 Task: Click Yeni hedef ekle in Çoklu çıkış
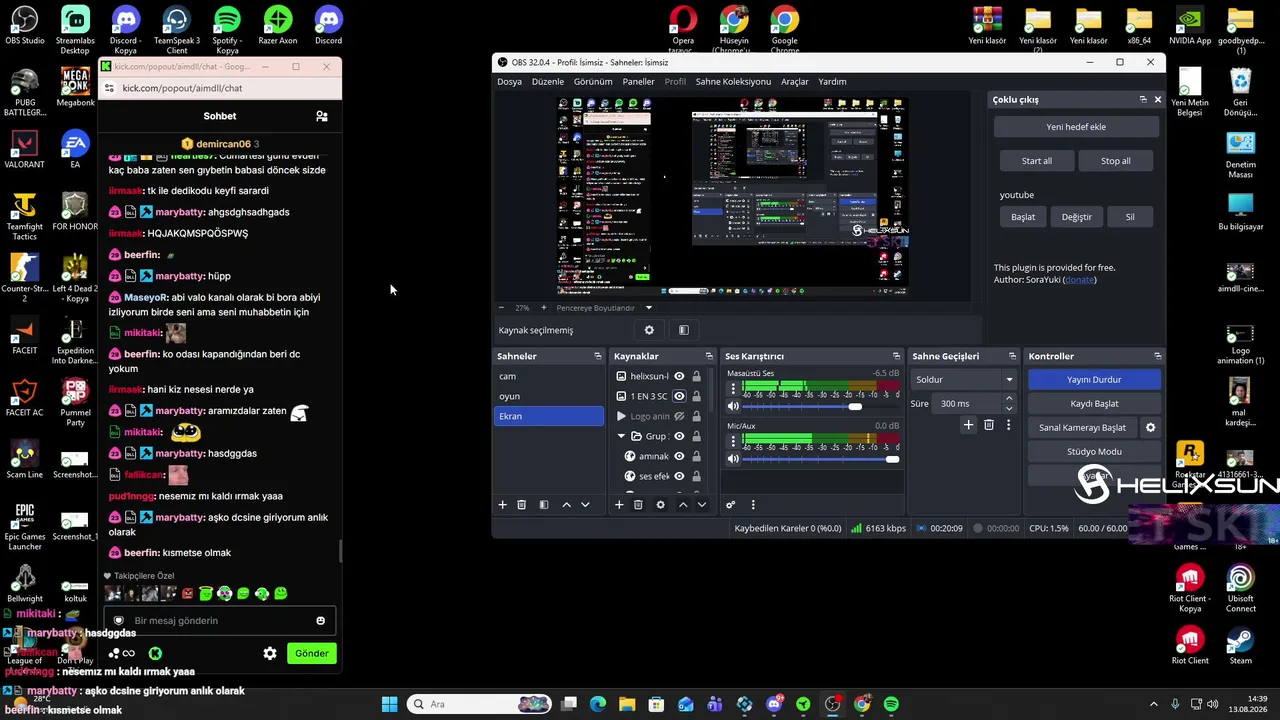1076,127
